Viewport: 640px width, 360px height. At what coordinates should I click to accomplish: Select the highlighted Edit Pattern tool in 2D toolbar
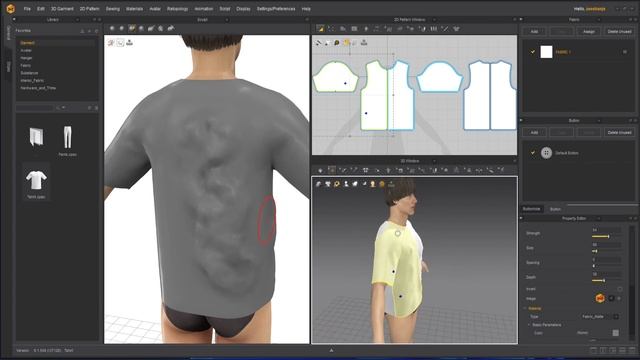320,29
